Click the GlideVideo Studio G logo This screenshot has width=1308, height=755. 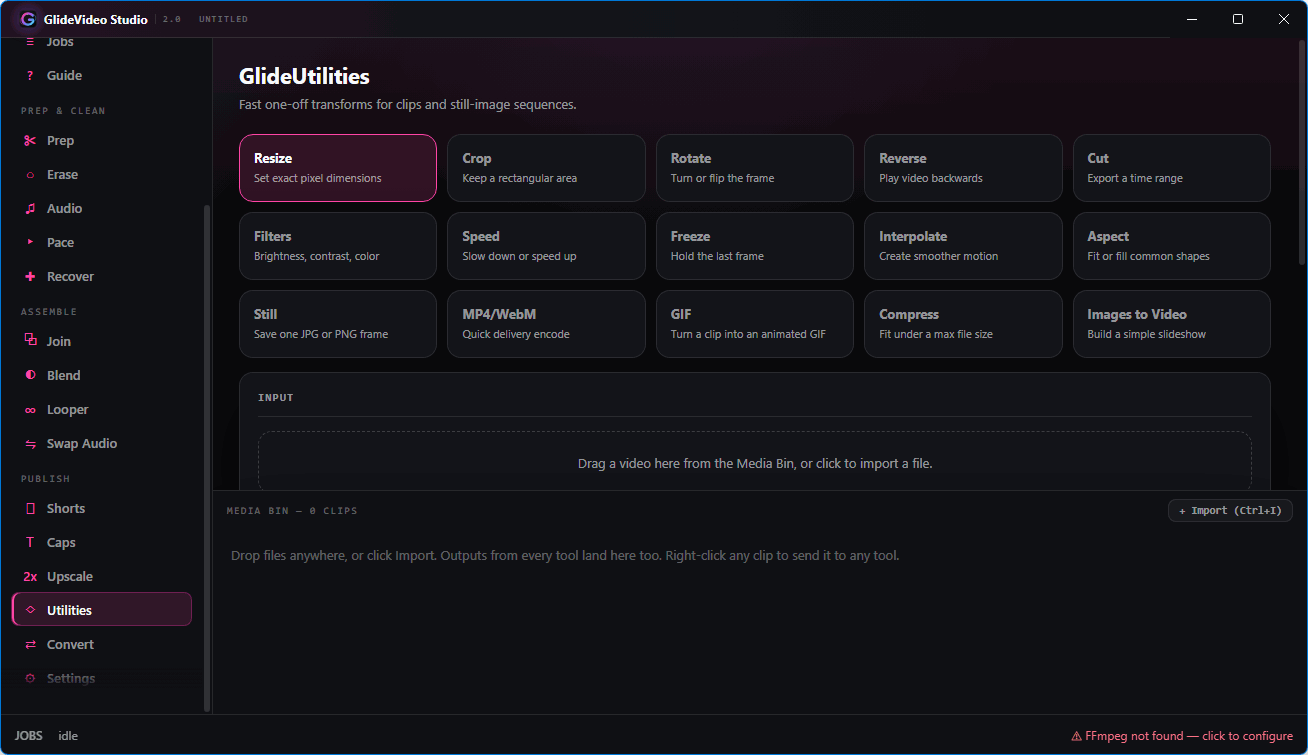27,19
